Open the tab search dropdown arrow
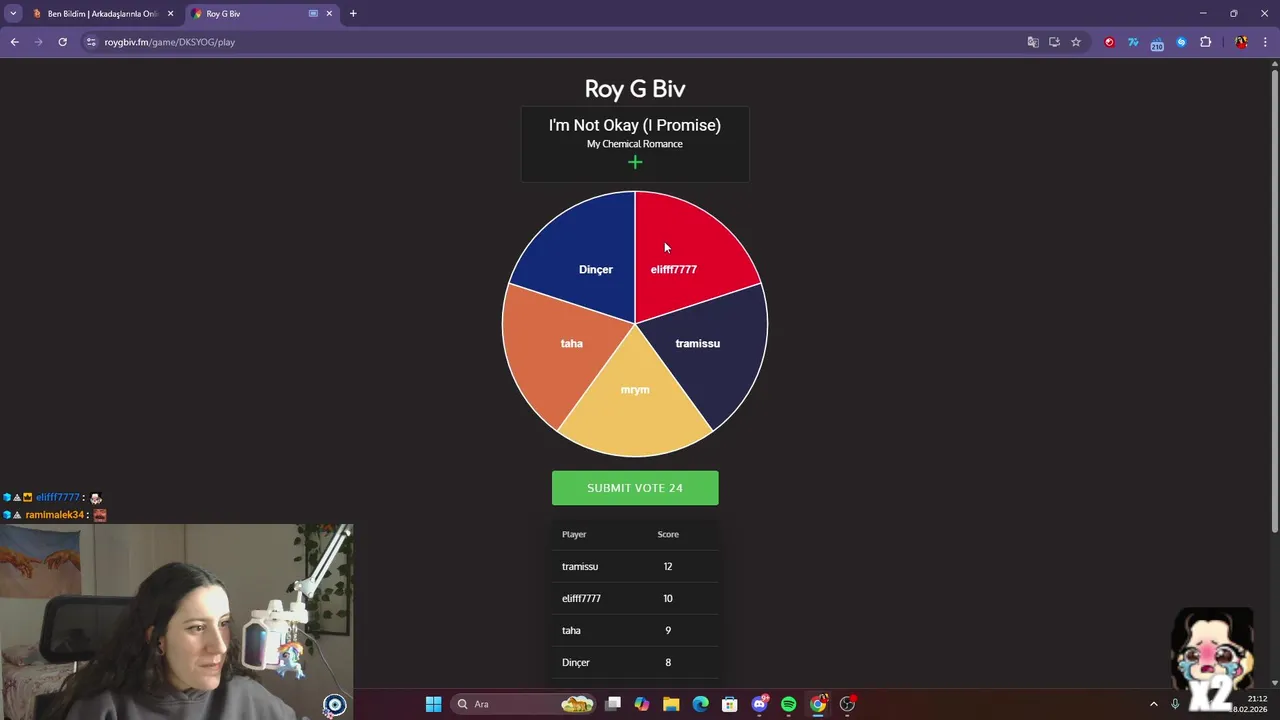 pyautogui.click(x=13, y=14)
